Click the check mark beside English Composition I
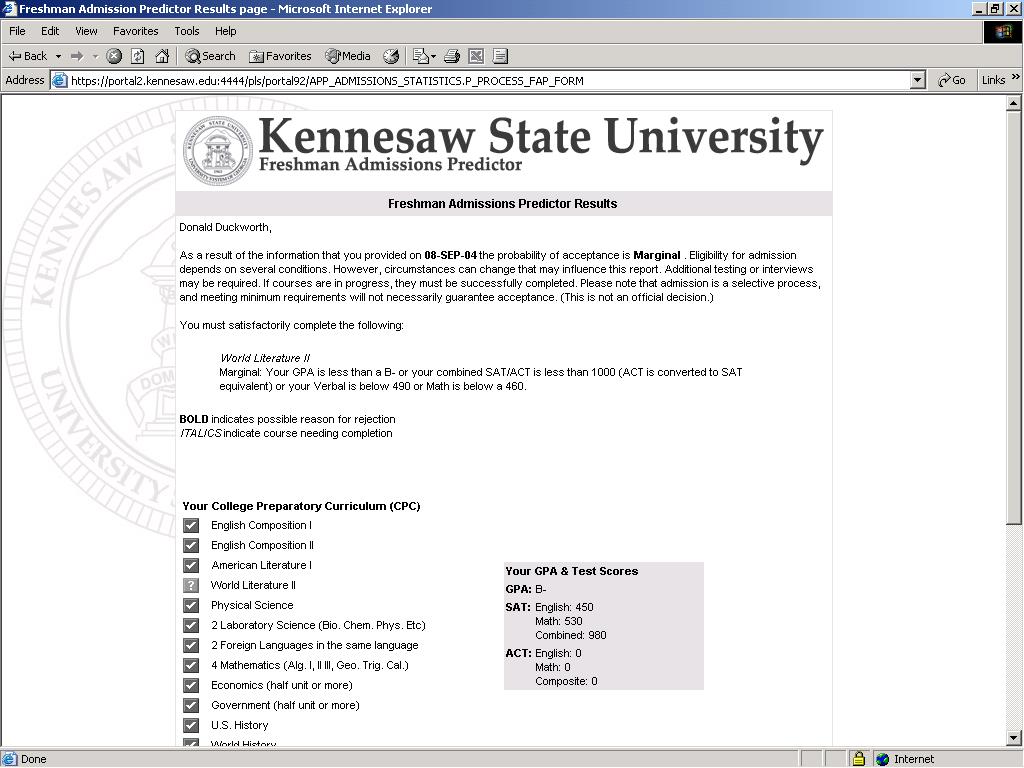The image size is (1024, 768). coord(191,525)
